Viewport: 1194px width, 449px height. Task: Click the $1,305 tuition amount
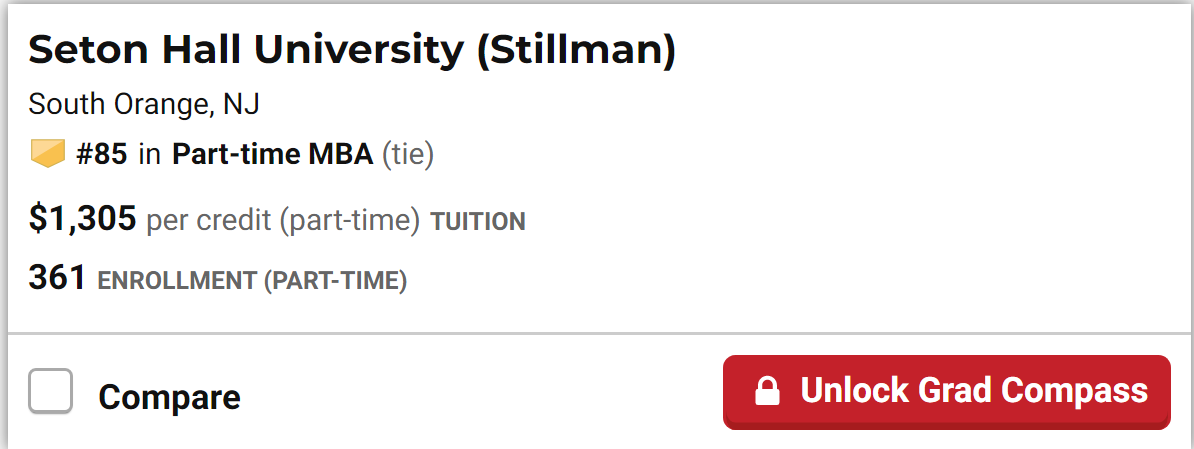click(x=82, y=219)
